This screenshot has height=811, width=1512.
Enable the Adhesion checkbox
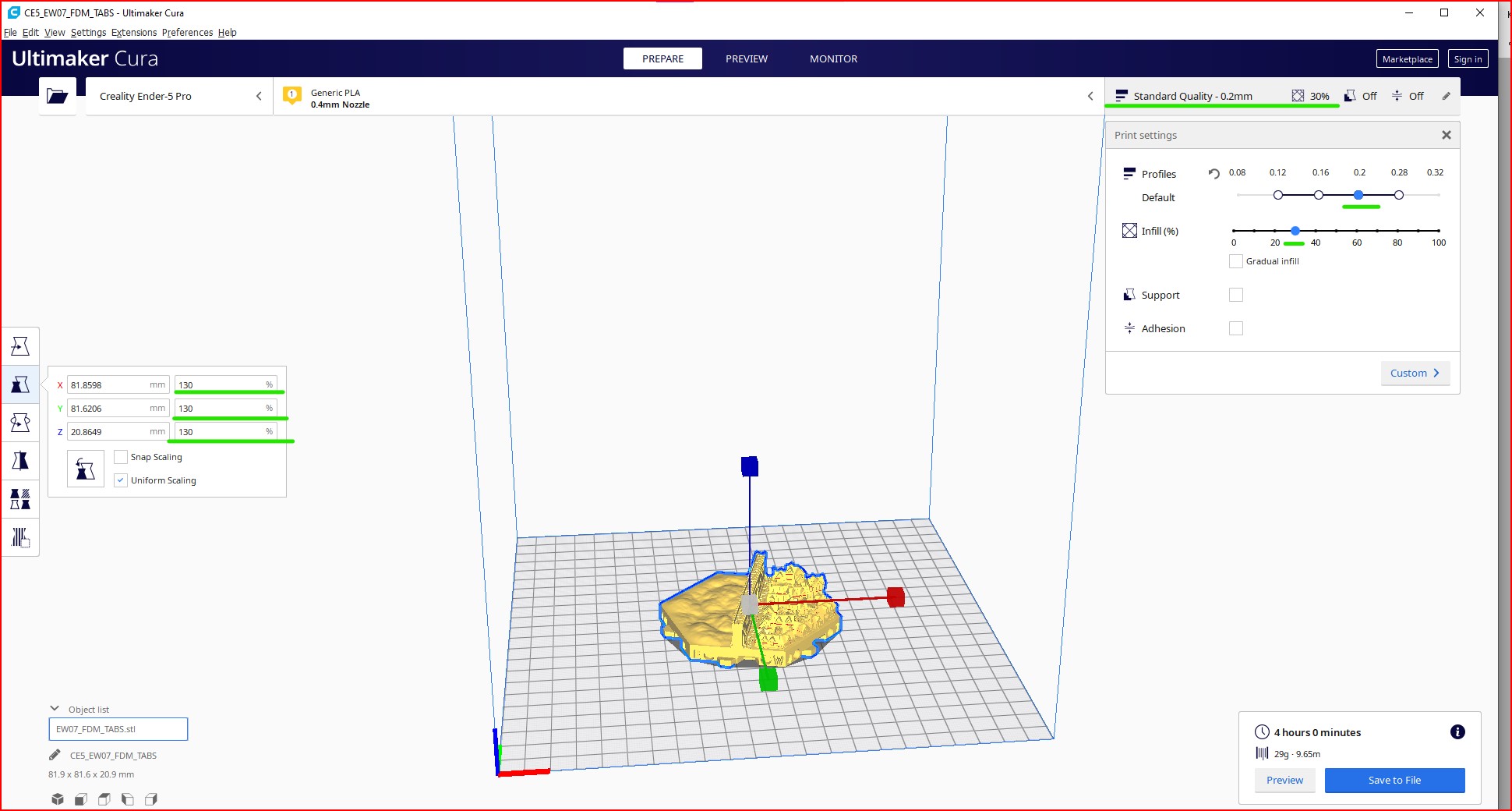(1236, 328)
